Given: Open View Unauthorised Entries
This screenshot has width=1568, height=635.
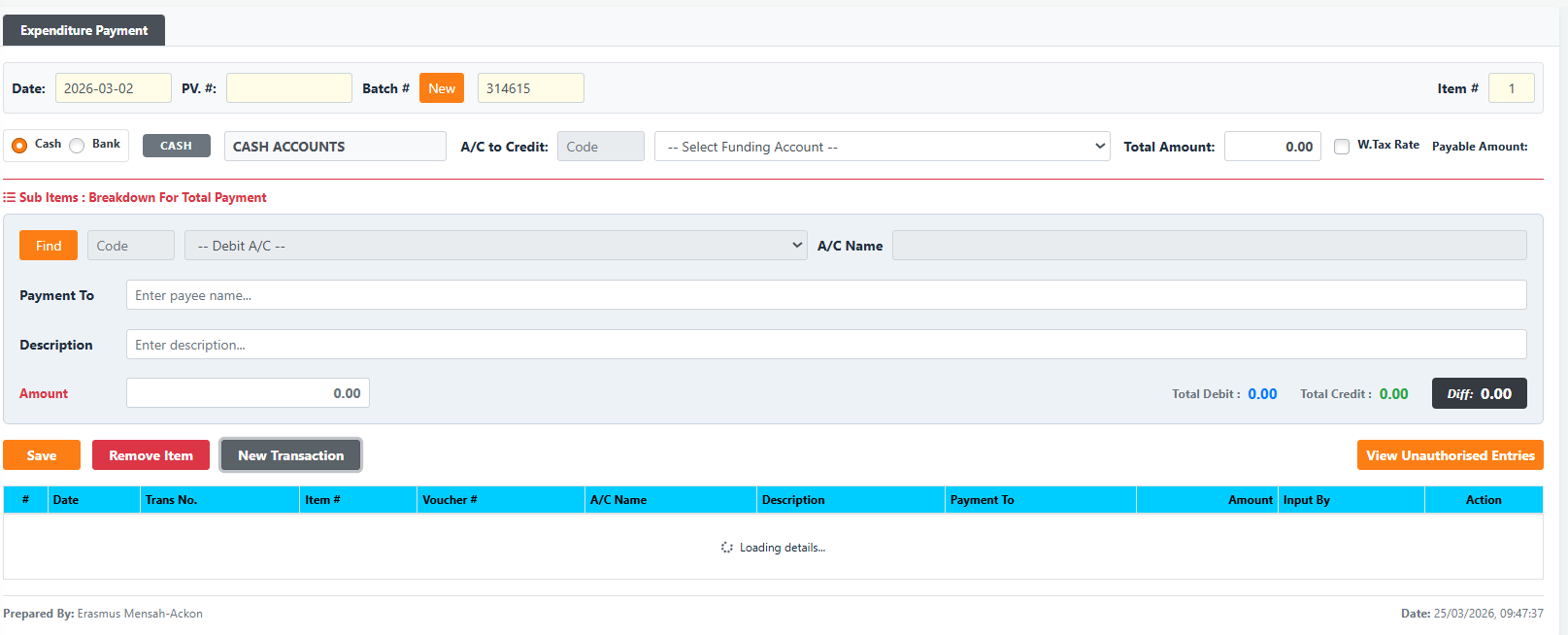Looking at the screenshot, I should [1450, 455].
